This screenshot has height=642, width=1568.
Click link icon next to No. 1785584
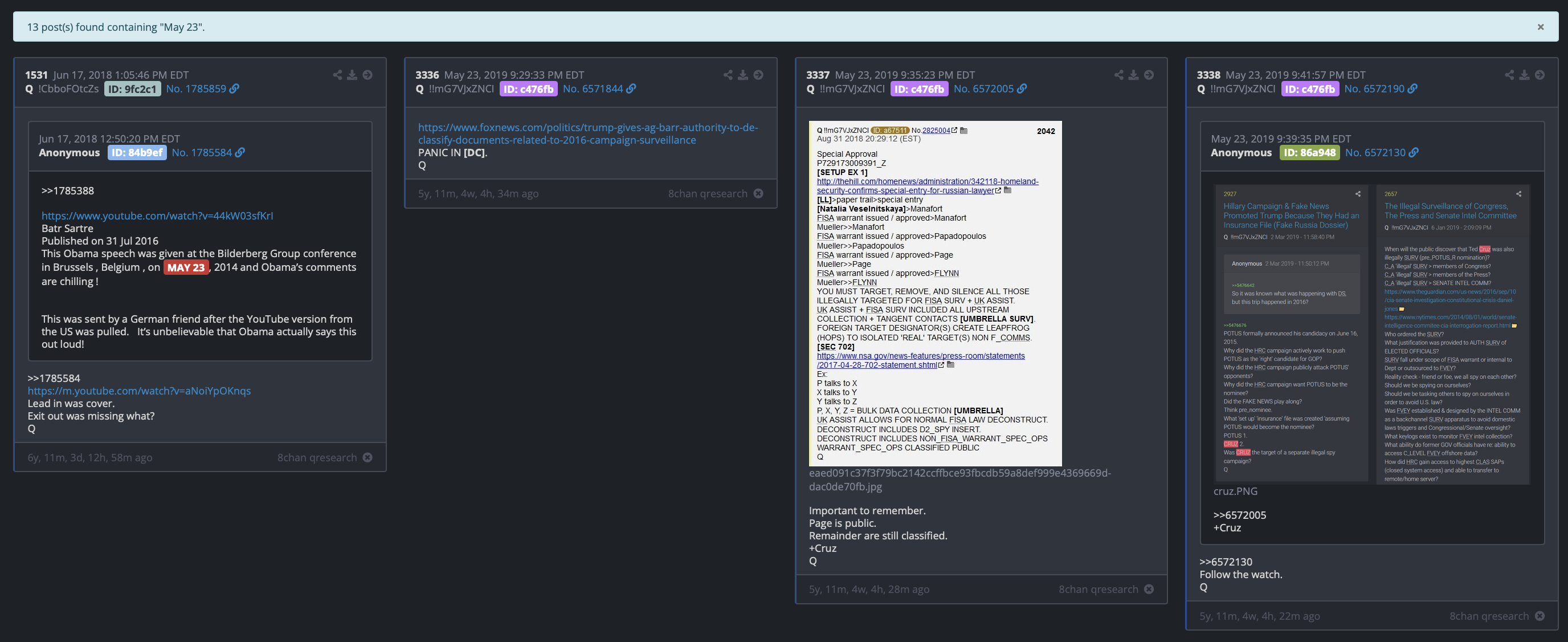pos(240,153)
